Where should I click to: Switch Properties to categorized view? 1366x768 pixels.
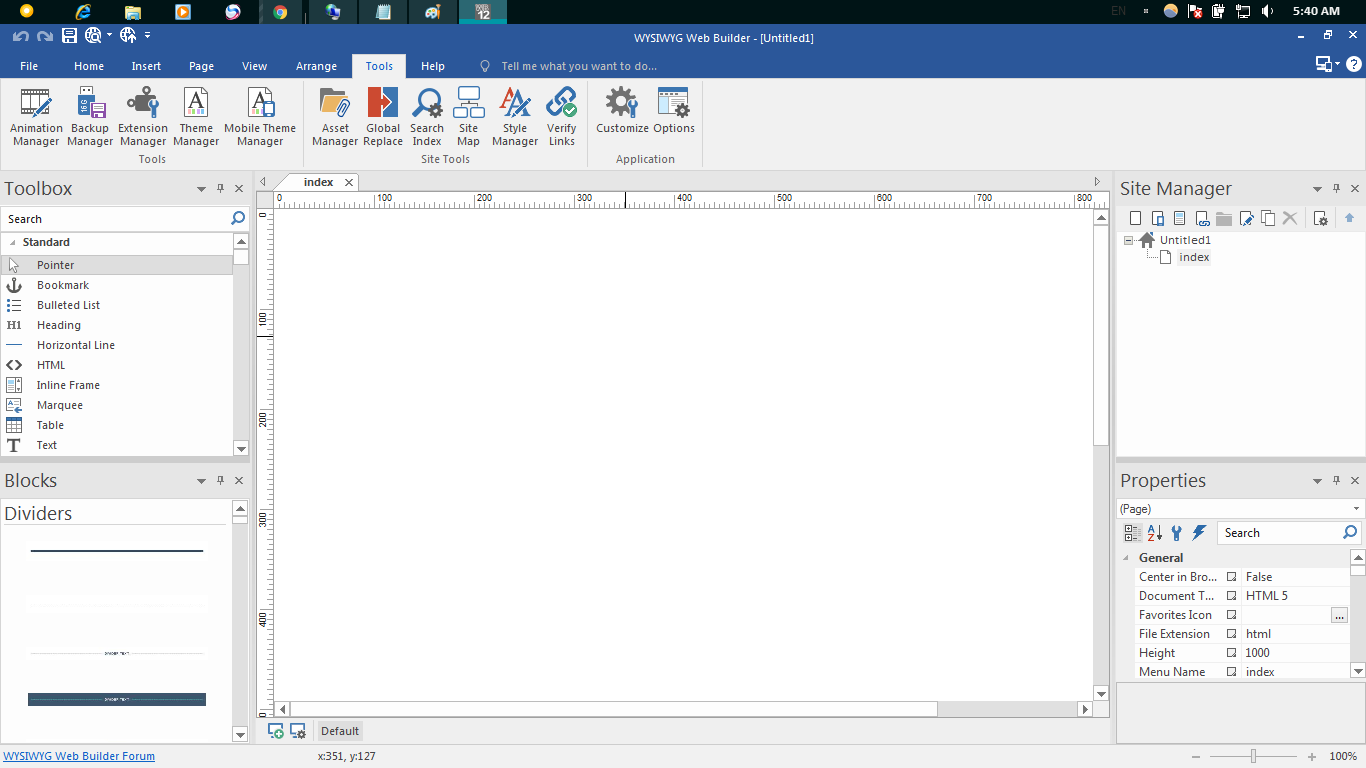(1132, 533)
